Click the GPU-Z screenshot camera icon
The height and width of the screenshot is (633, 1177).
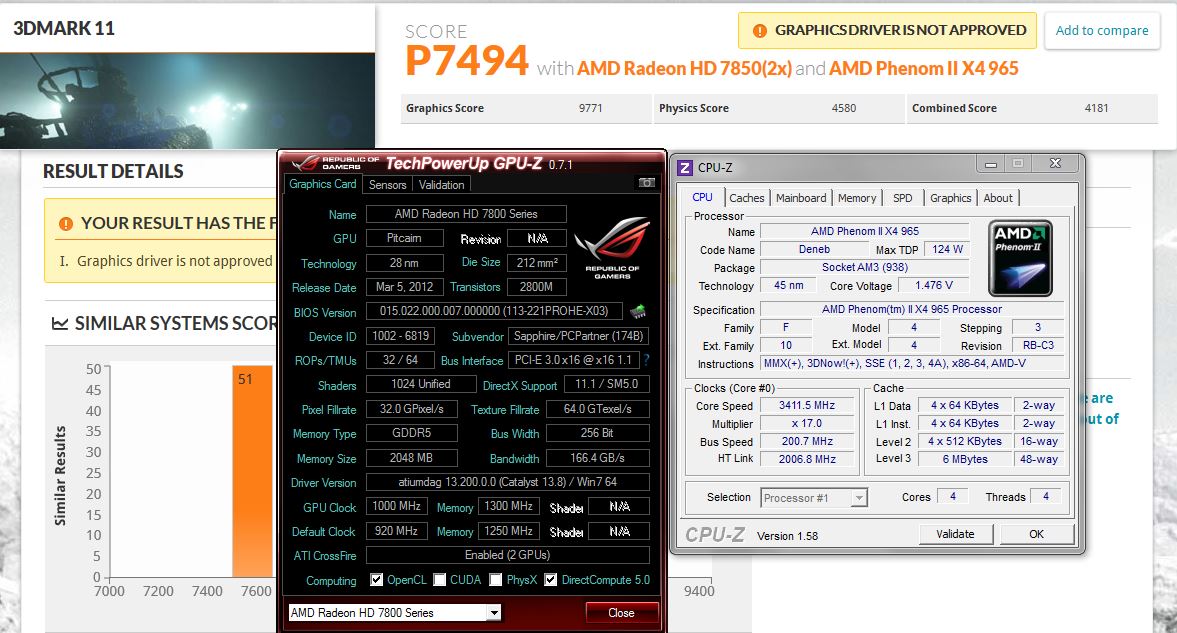click(646, 182)
